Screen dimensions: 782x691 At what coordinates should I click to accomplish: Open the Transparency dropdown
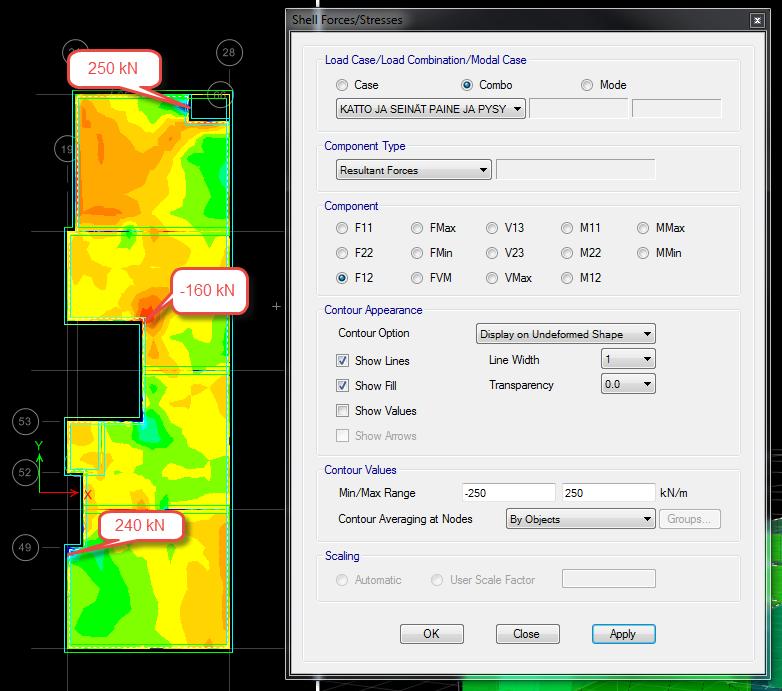pyautogui.click(x=628, y=384)
